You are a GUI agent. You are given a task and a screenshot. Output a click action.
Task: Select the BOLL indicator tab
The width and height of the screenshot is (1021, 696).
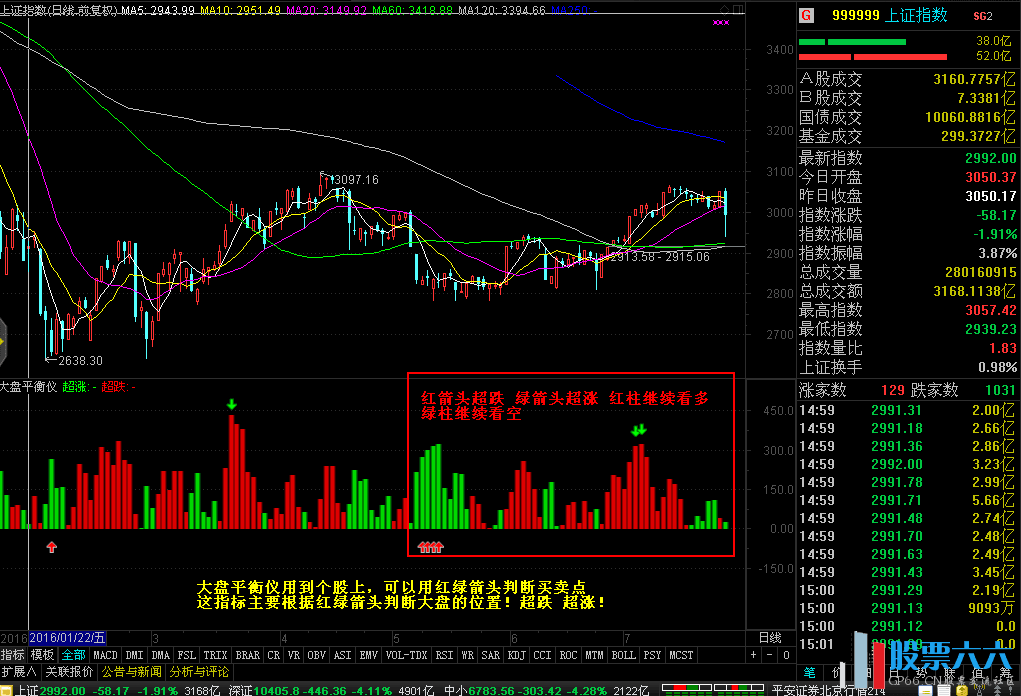click(x=623, y=656)
